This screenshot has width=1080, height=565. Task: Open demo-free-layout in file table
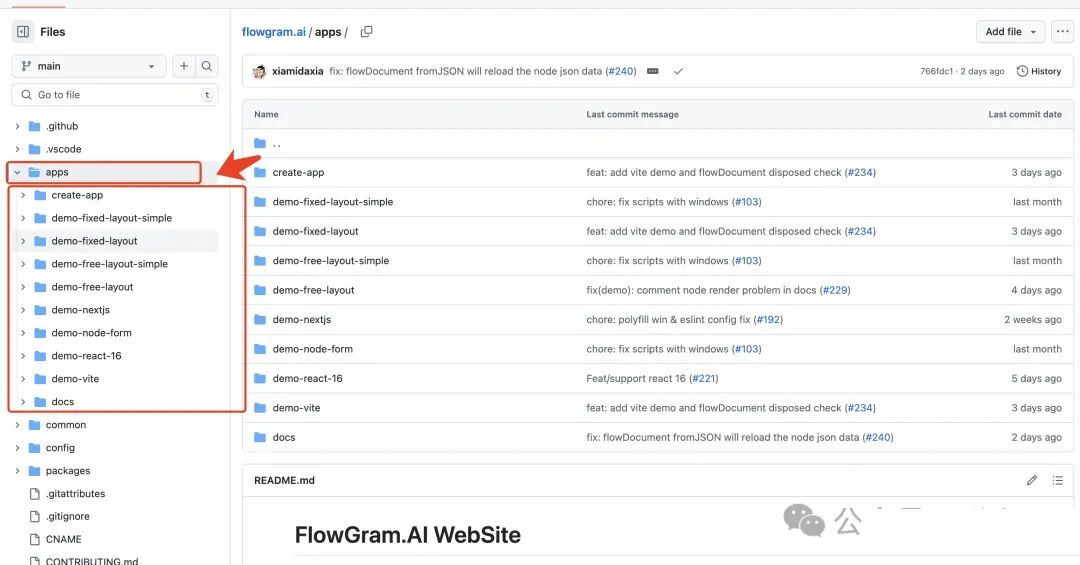(x=313, y=290)
